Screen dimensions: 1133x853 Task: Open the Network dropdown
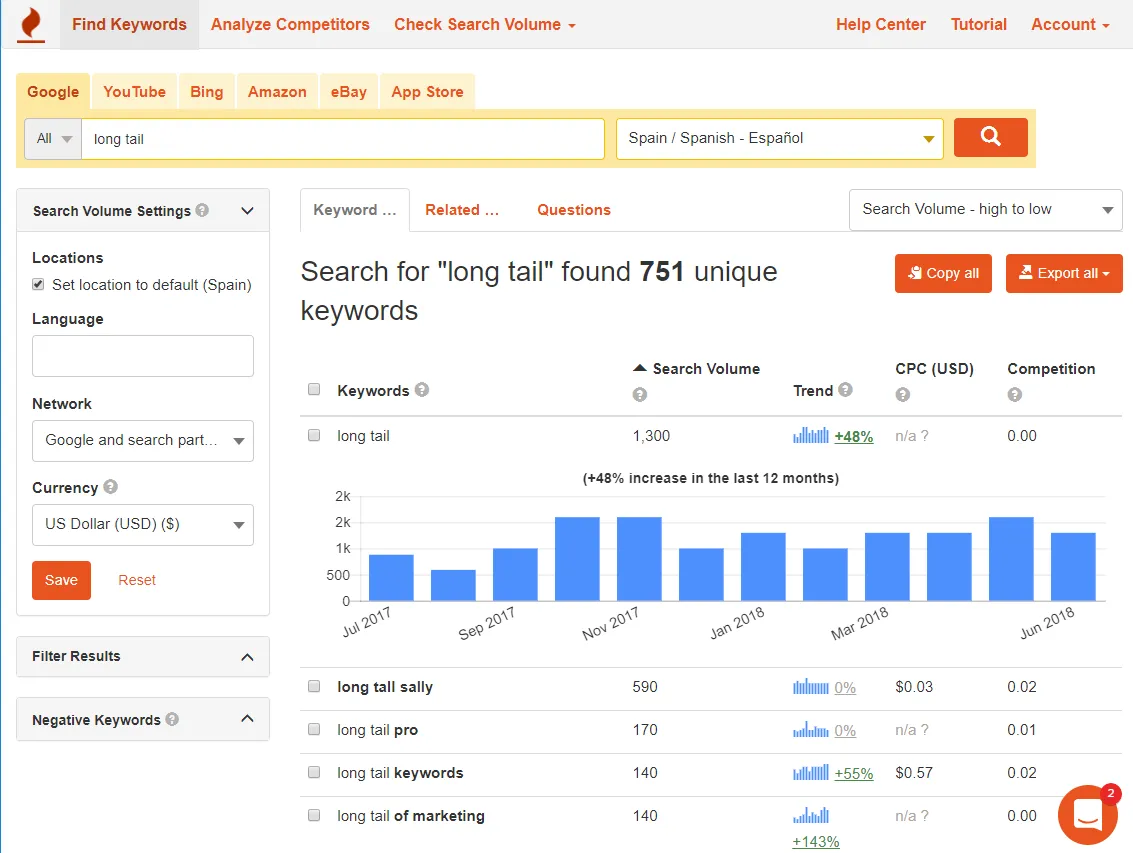click(143, 440)
